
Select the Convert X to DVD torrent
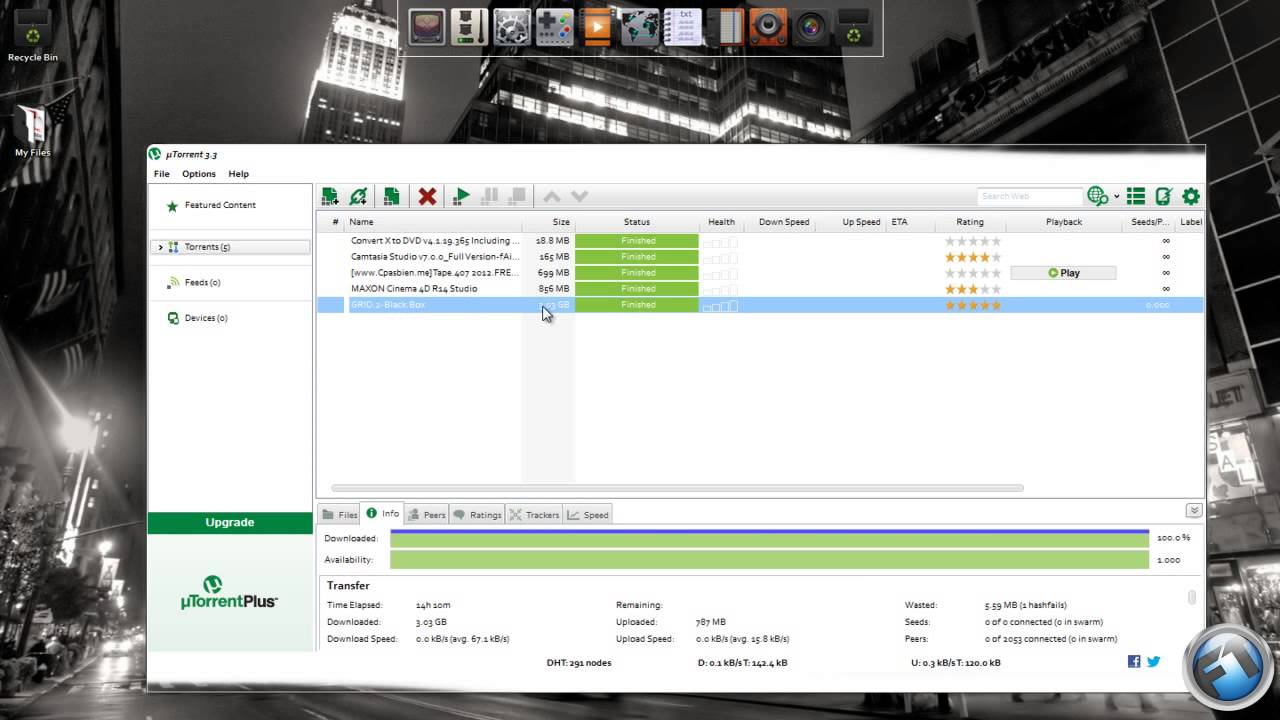coord(435,241)
